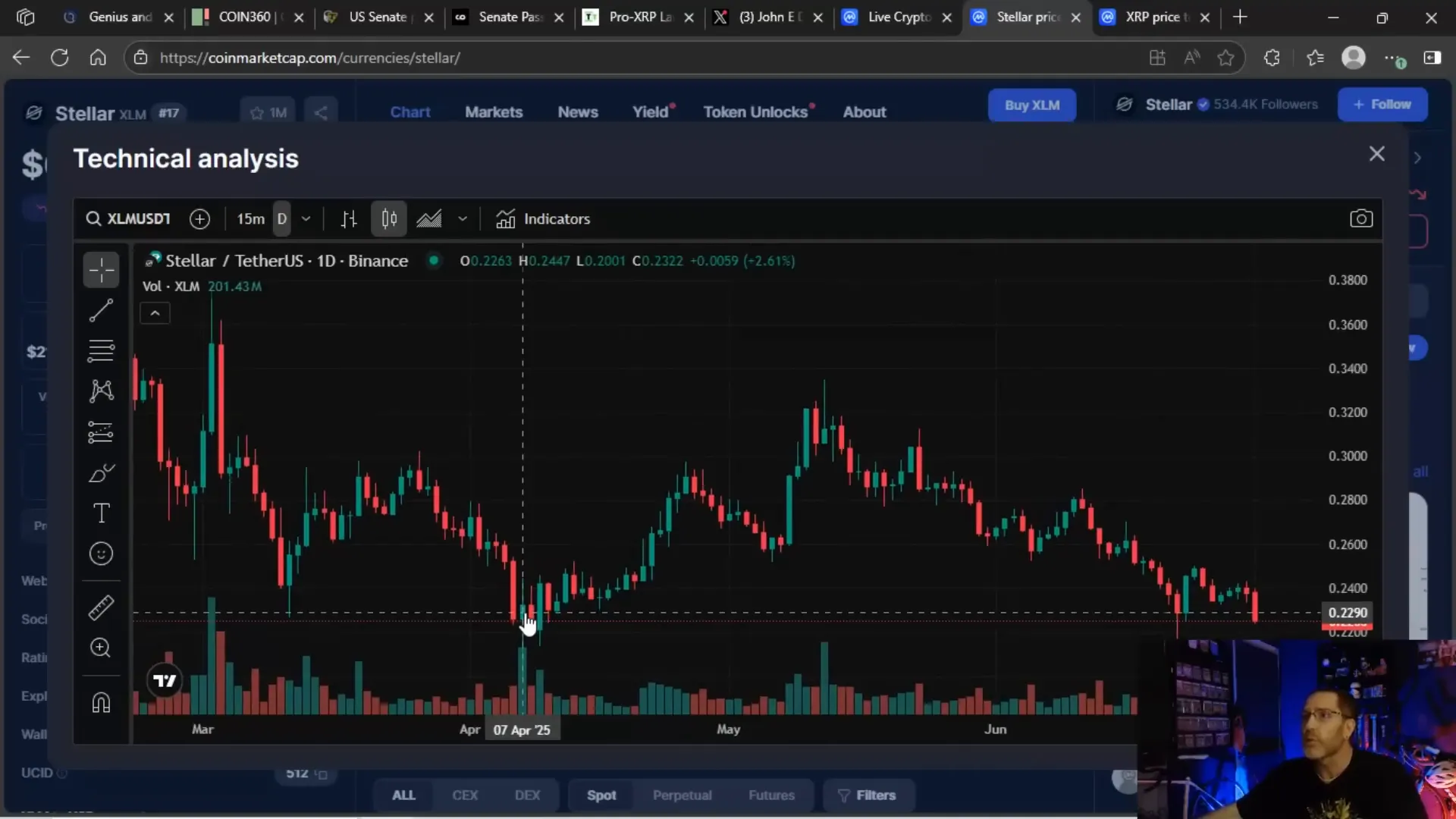Expand the time interval dropdown
The height and width of the screenshot is (819, 1456).
point(306,219)
